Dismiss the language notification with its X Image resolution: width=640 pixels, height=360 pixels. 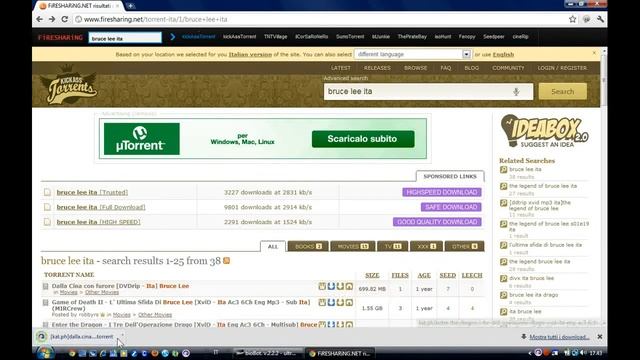coord(594,53)
